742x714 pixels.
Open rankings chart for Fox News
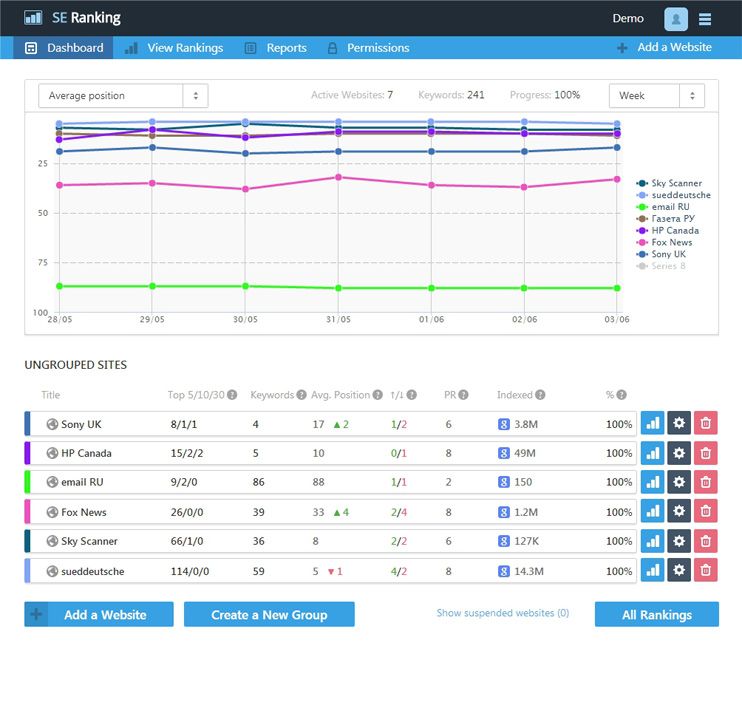click(653, 511)
